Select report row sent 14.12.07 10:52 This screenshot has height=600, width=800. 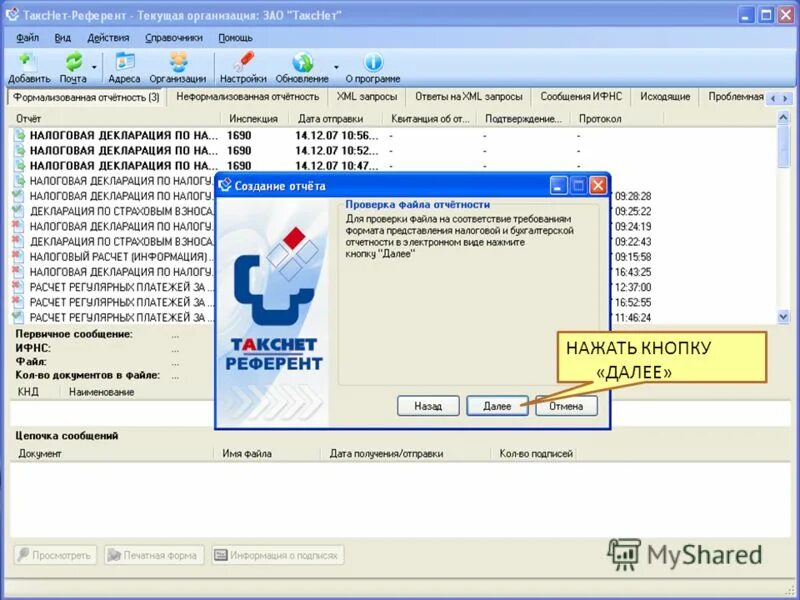click(393, 151)
